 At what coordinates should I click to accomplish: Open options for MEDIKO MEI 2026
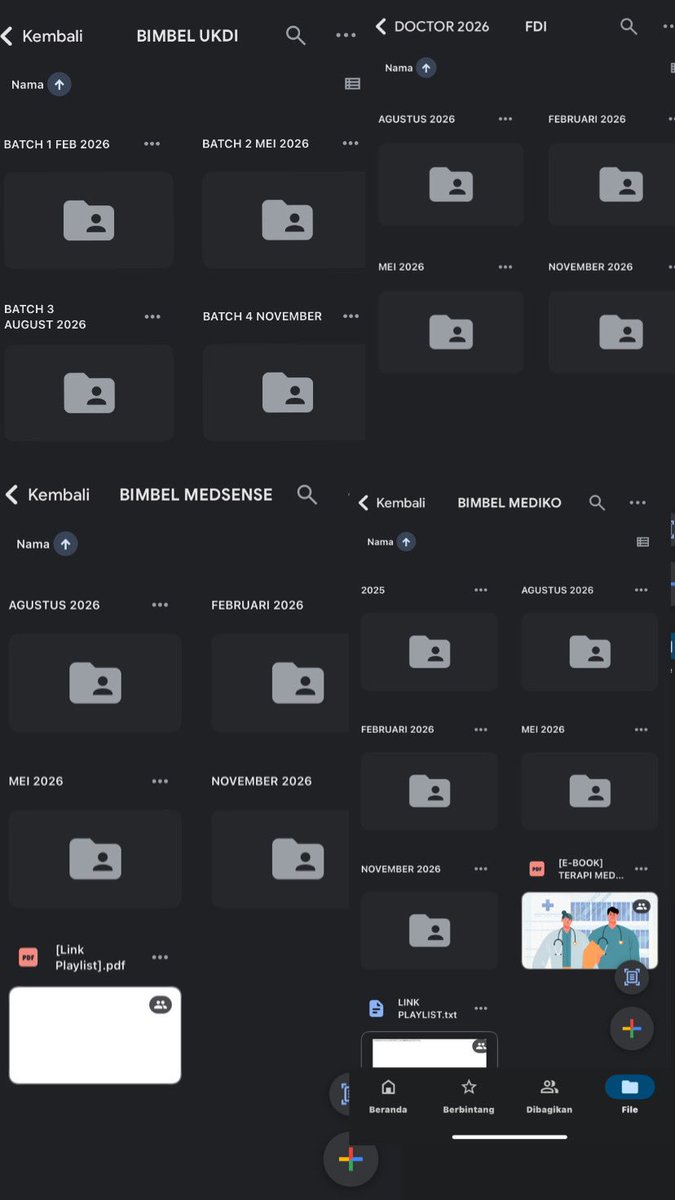tap(641, 729)
